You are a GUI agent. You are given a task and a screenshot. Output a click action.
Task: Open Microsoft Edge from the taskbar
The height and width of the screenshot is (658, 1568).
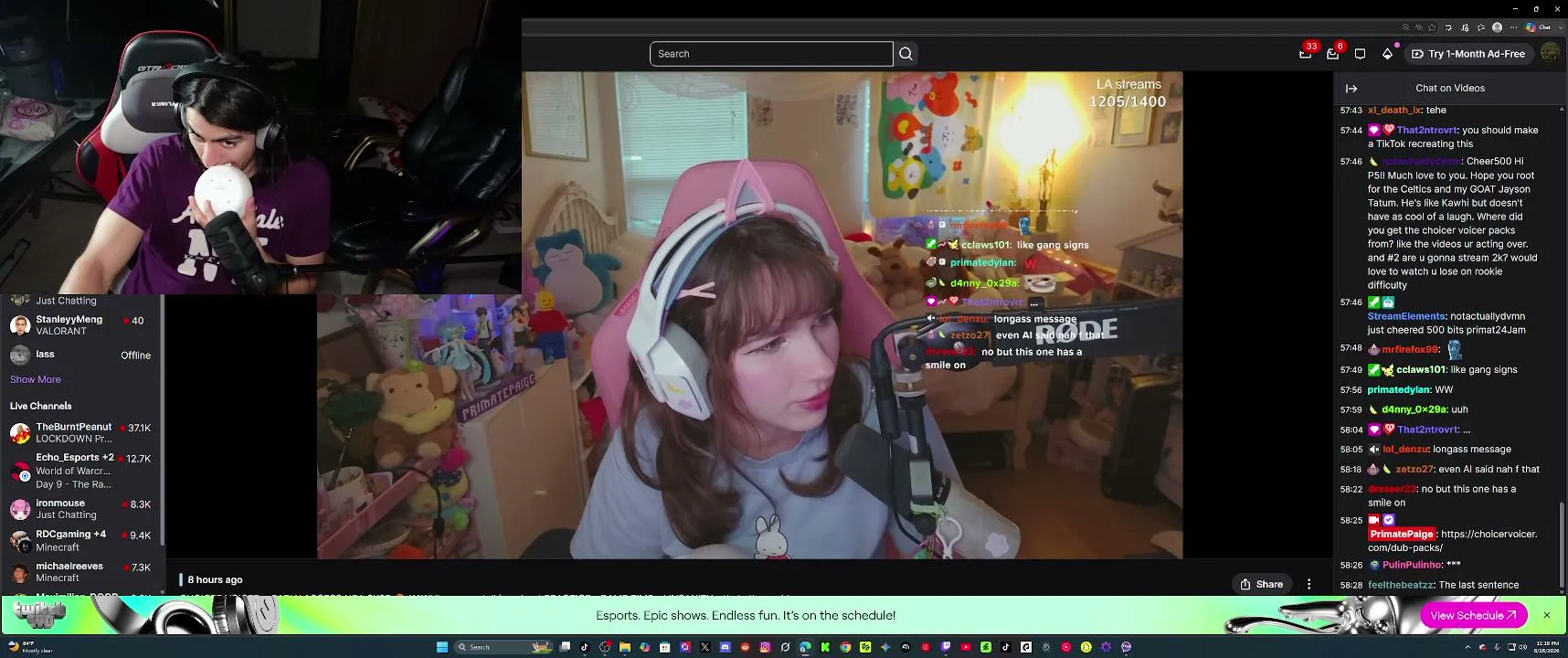point(805,647)
